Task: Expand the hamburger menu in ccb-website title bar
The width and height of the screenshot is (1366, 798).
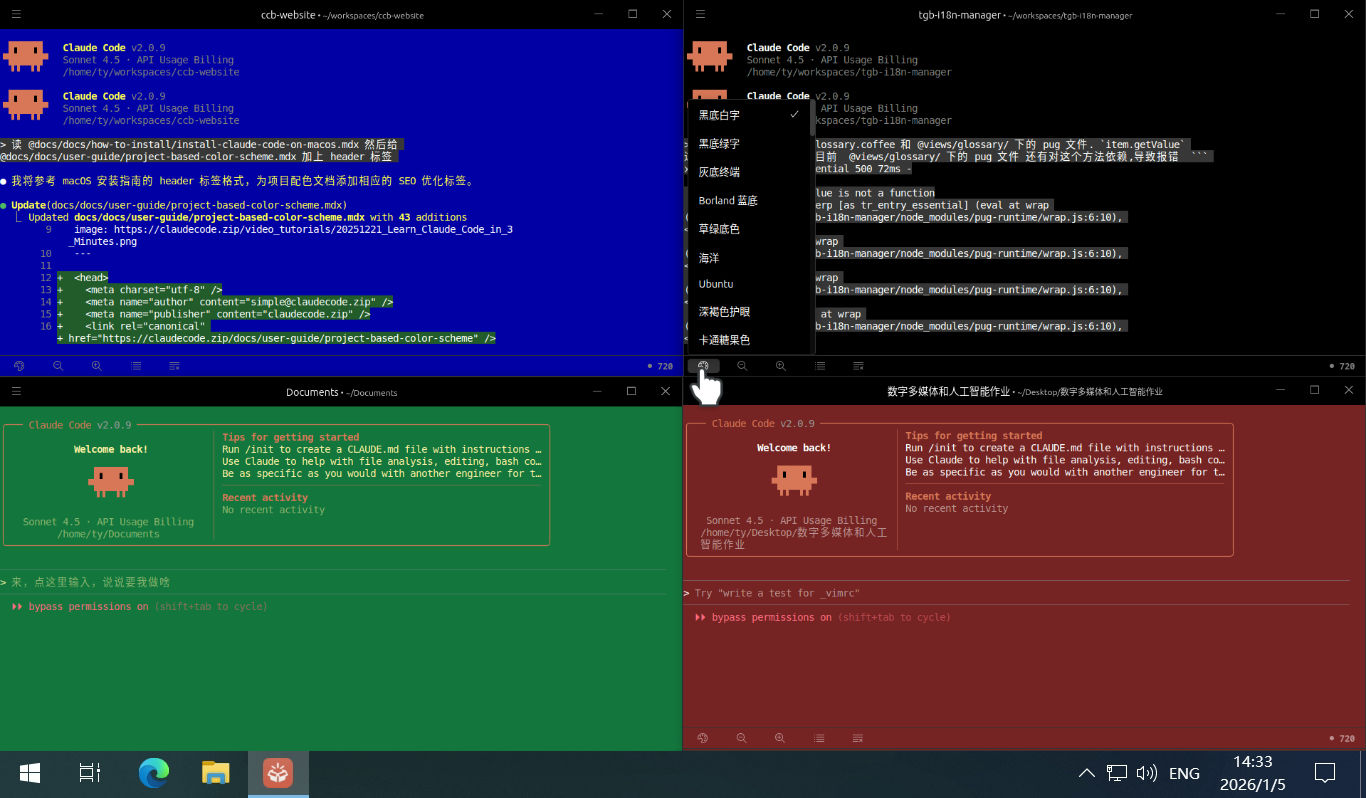Action: [16, 14]
